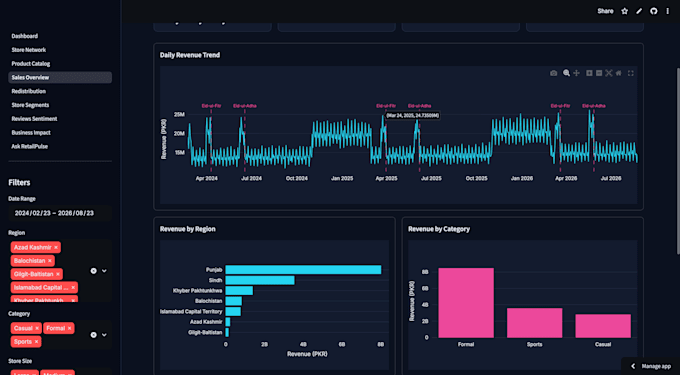
Task: Click the Zoom out chart toolbar icon
Action: 599,73
